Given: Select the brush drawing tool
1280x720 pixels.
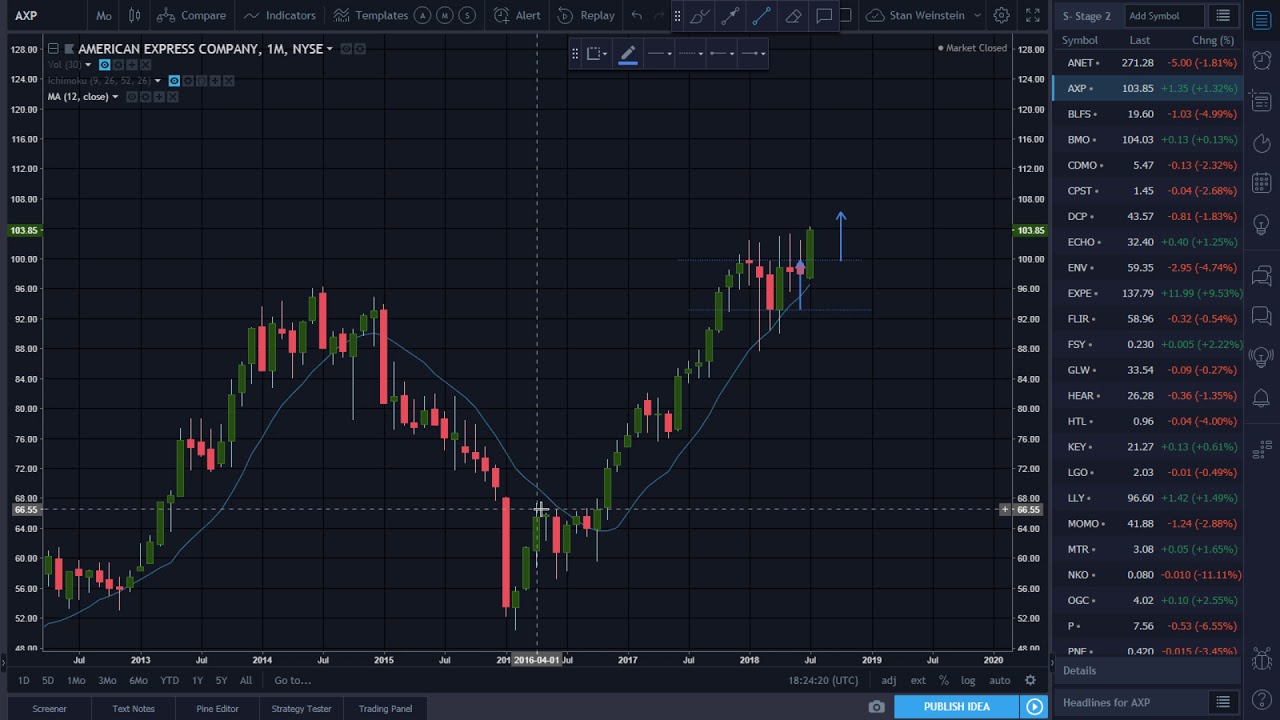Looking at the screenshot, I should point(699,15).
